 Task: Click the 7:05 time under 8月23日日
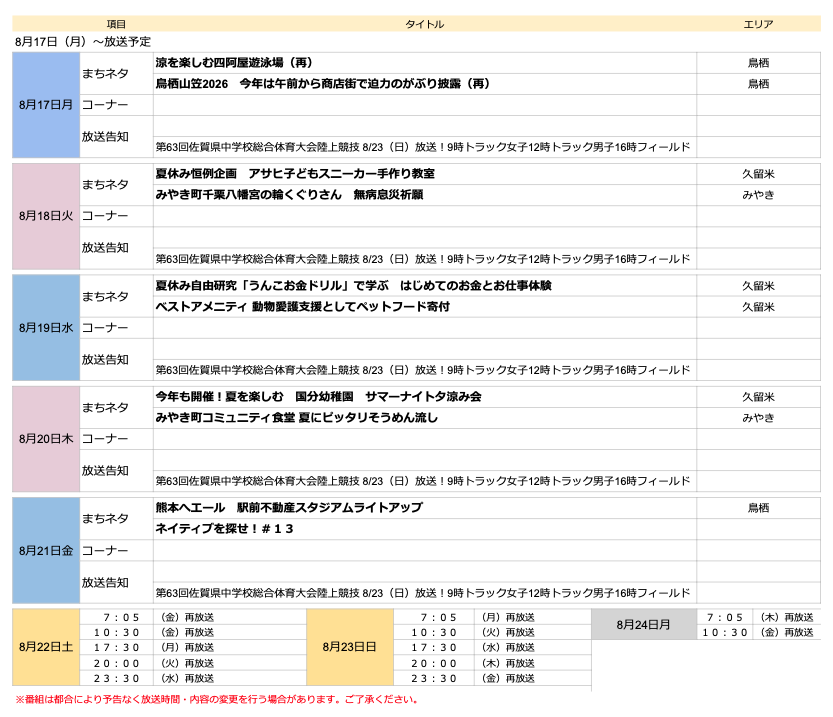point(438,617)
